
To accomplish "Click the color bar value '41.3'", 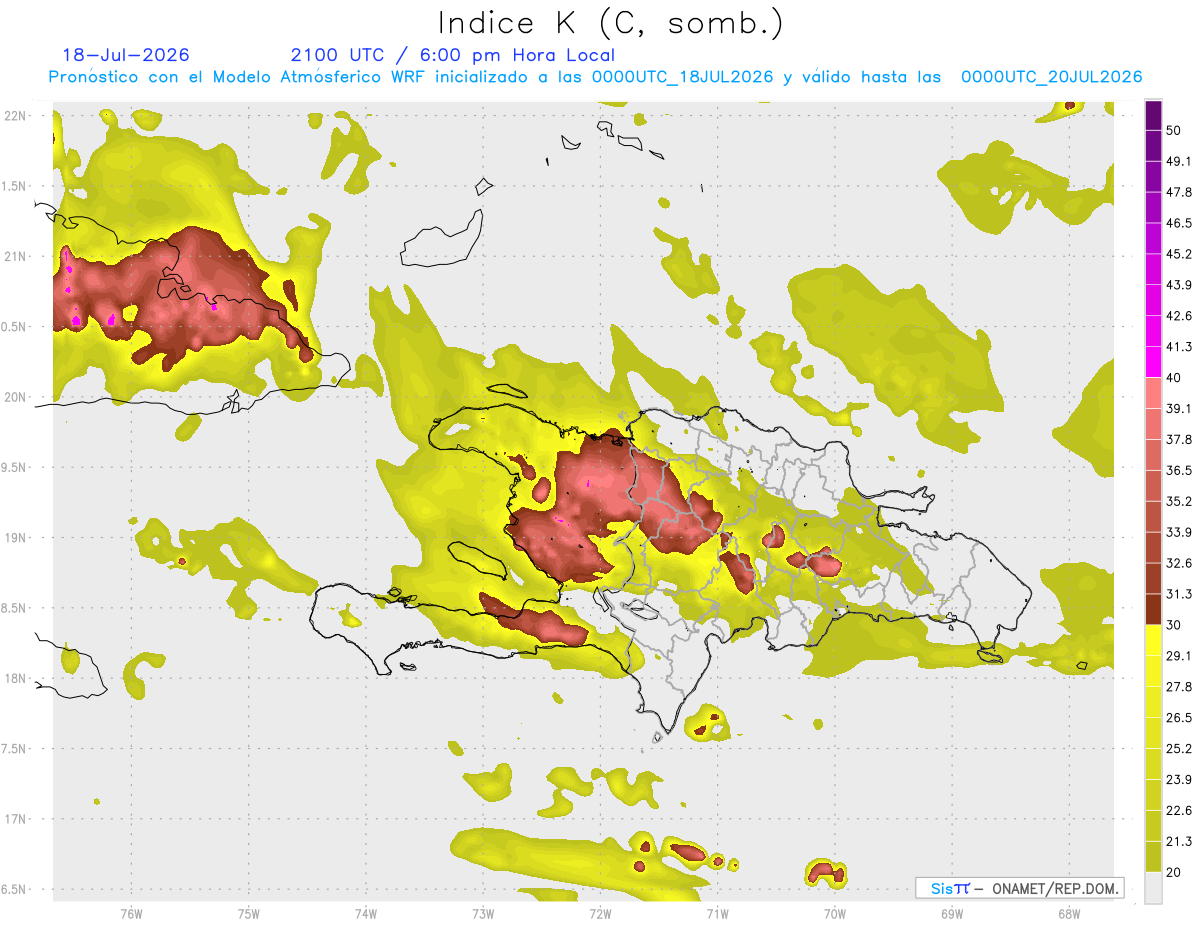I will click(x=1180, y=347).
